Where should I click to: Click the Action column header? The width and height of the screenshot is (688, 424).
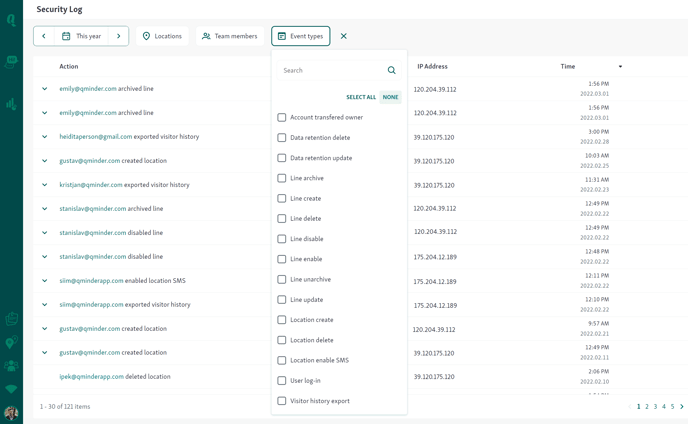[68, 66]
